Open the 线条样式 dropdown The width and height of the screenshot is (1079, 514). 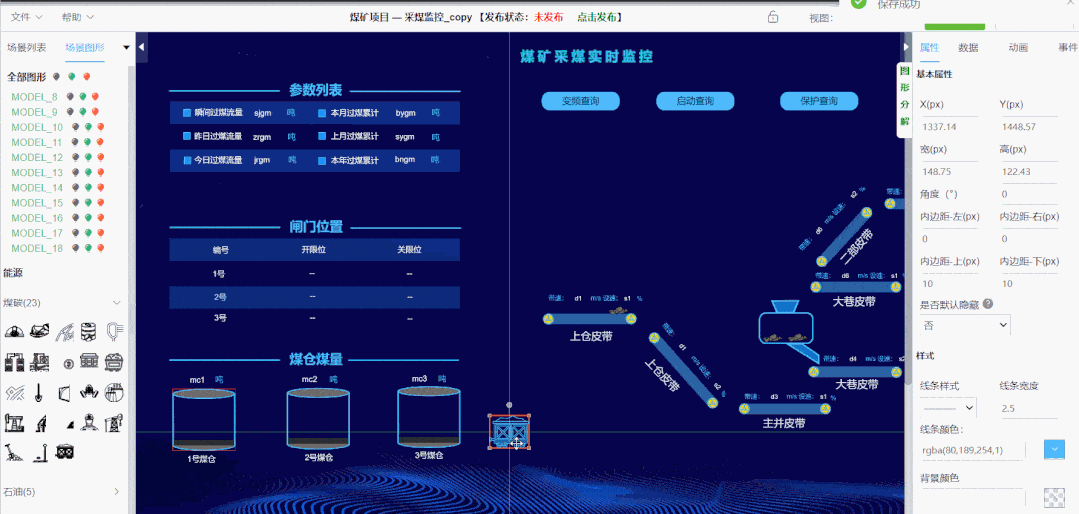click(x=948, y=408)
